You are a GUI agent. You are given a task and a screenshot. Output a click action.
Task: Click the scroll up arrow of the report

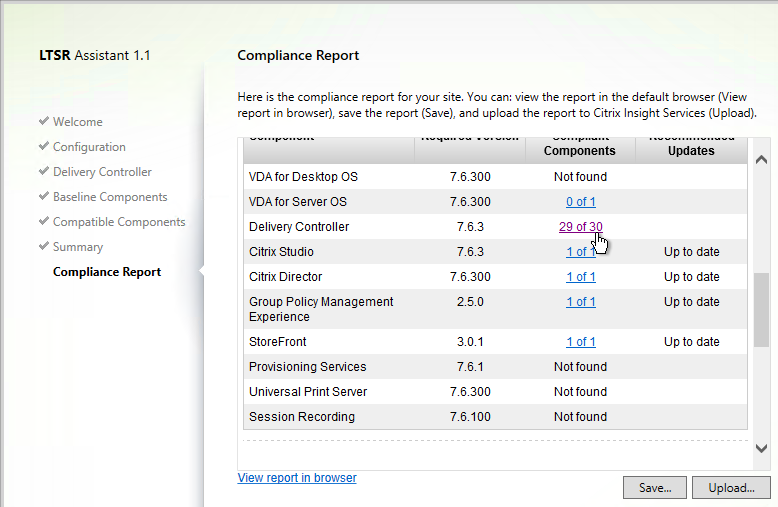[761, 160]
